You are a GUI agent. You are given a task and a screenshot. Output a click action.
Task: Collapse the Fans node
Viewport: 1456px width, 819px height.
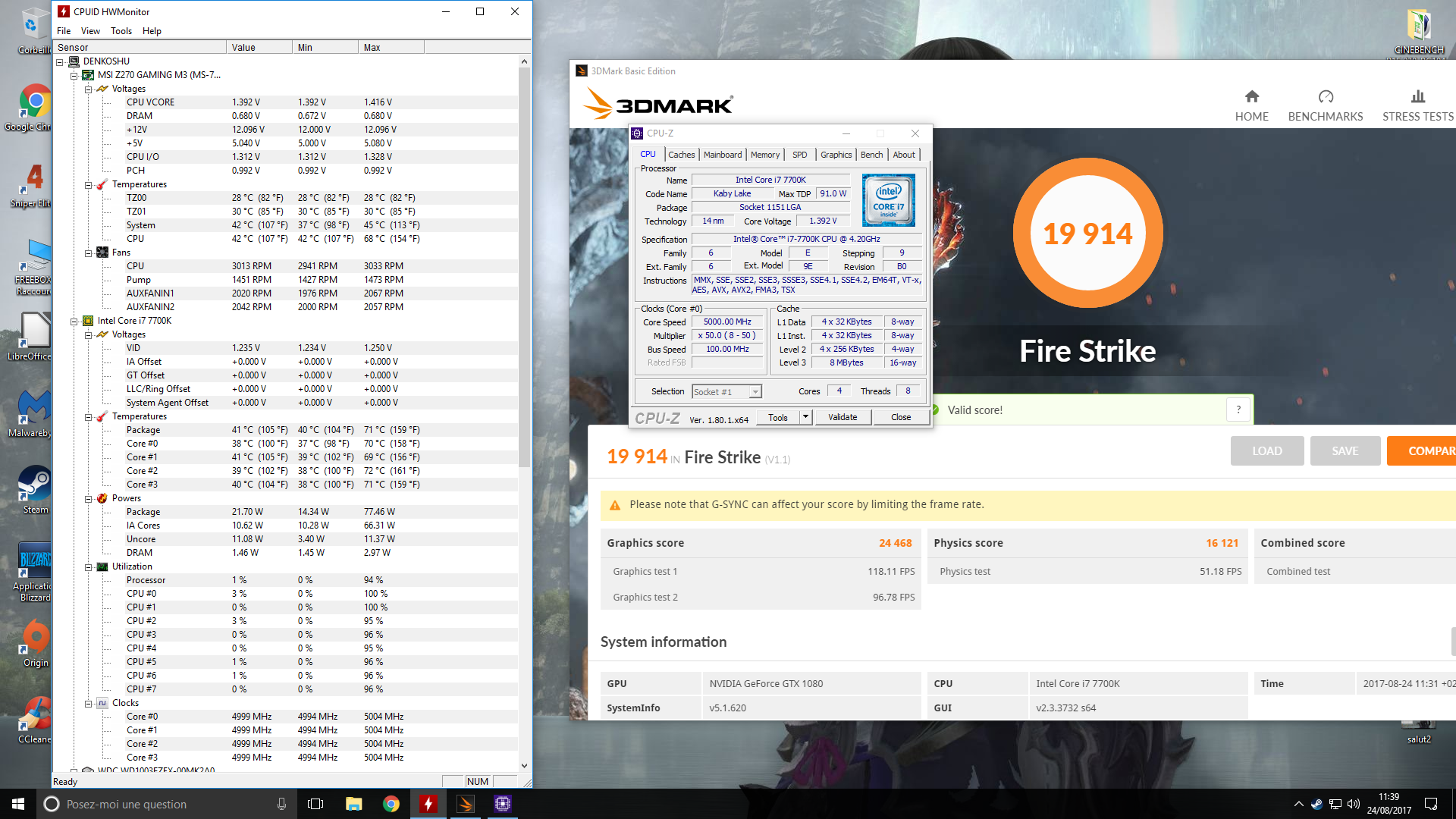[88, 253]
